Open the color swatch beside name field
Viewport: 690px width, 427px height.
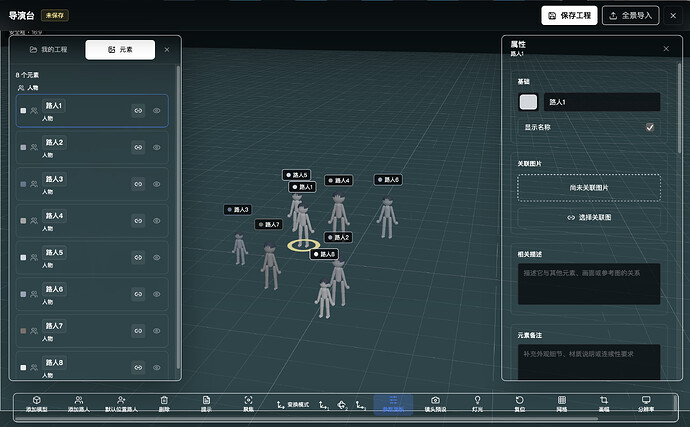(x=528, y=102)
